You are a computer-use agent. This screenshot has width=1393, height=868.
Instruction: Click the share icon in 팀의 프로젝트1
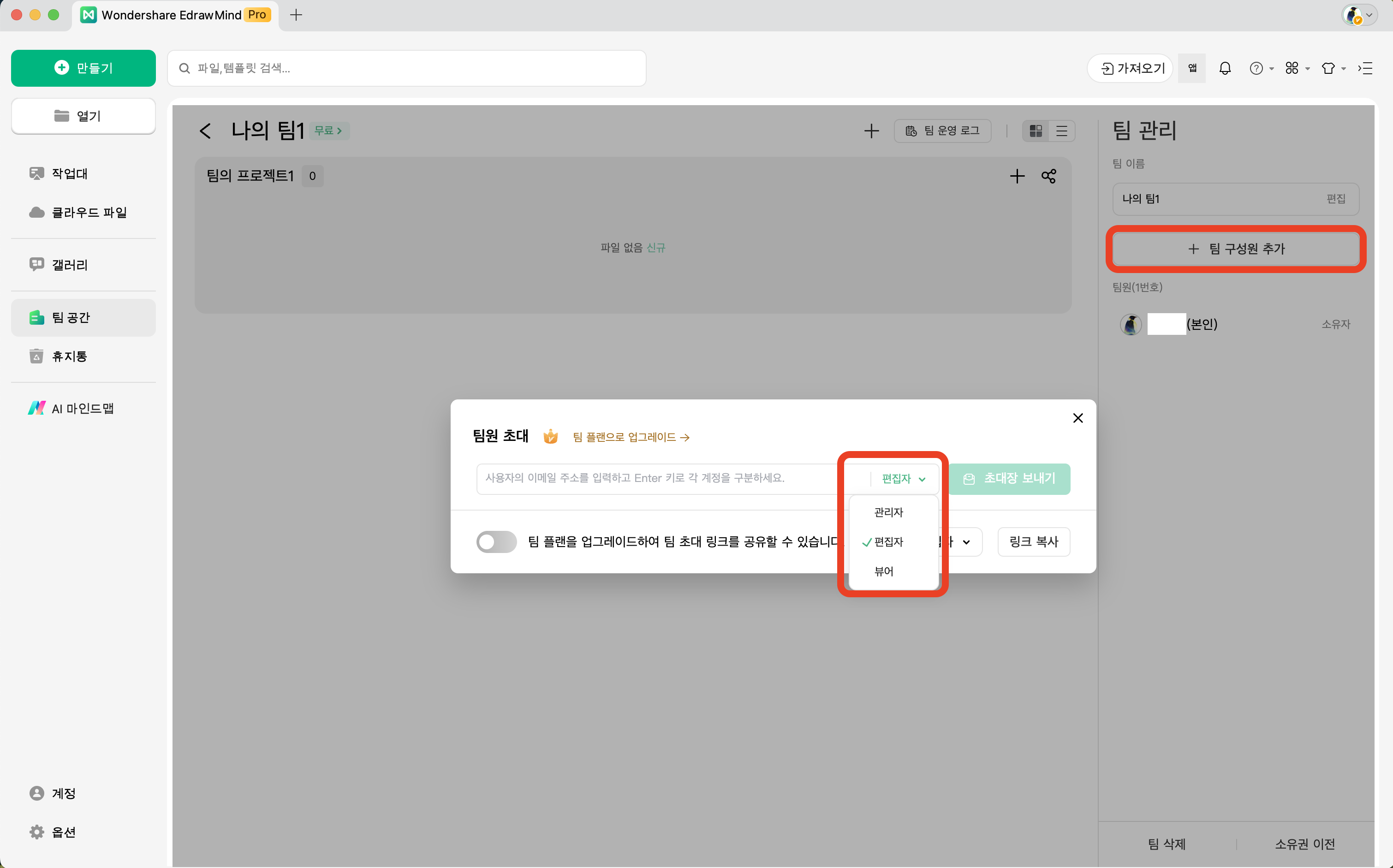pyautogui.click(x=1048, y=176)
